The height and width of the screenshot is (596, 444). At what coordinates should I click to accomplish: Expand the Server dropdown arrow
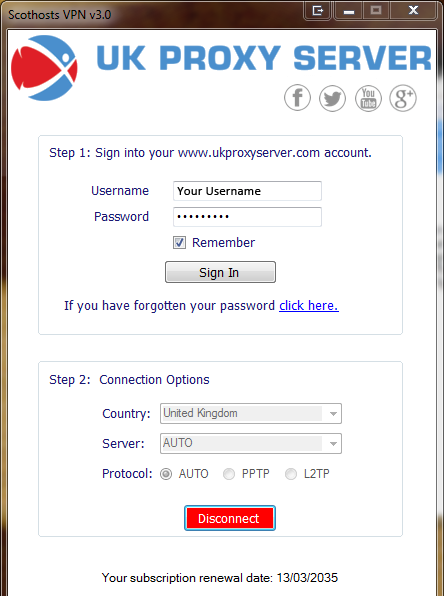pyautogui.click(x=333, y=444)
